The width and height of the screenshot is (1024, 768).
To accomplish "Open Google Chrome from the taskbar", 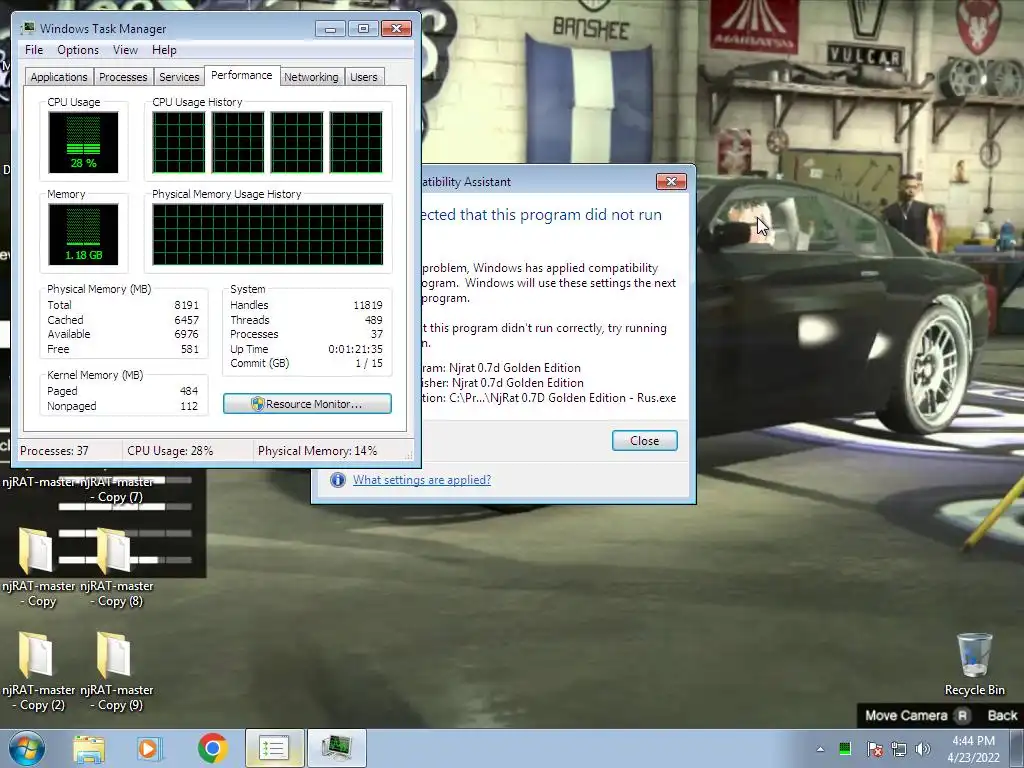I will point(212,748).
